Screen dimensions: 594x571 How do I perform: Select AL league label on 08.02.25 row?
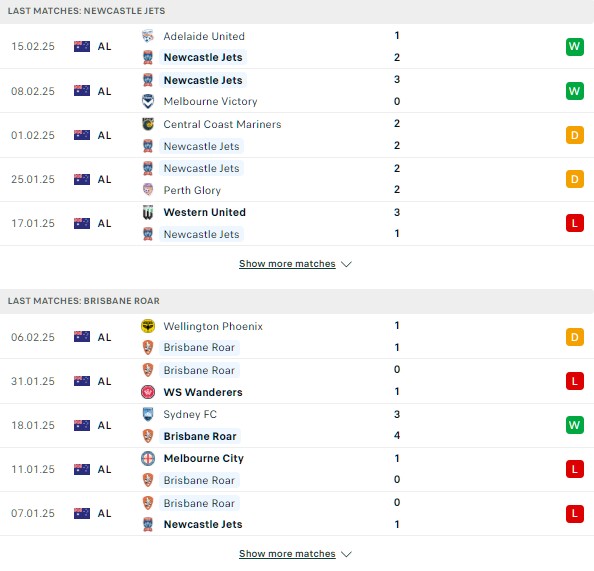tap(105, 91)
